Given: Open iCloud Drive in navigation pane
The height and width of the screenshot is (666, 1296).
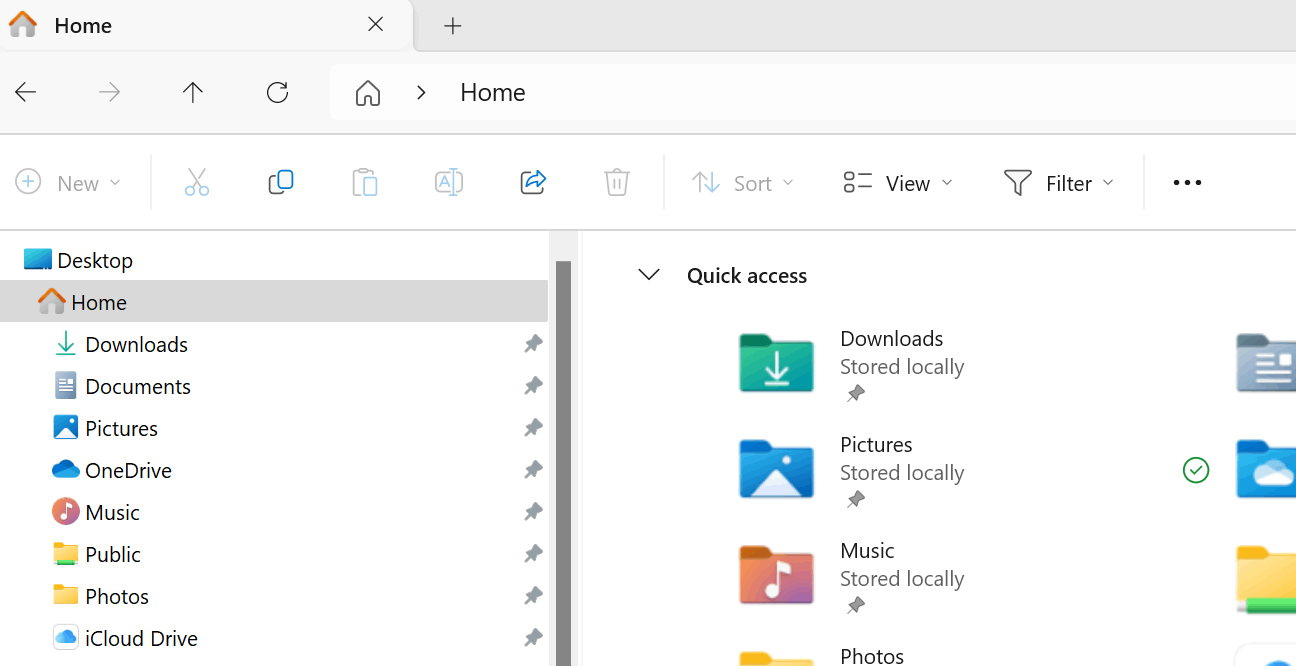Looking at the screenshot, I should (x=141, y=638).
